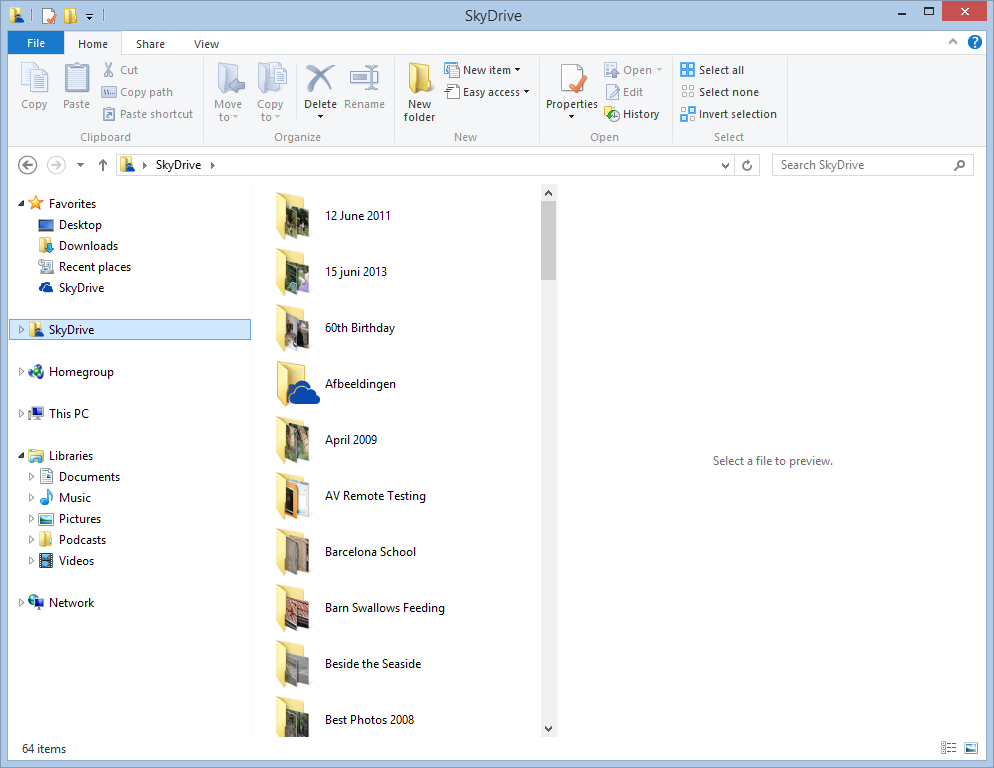Open the File menu tab
Image resolution: width=994 pixels, height=768 pixels.
(x=36, y=43)
